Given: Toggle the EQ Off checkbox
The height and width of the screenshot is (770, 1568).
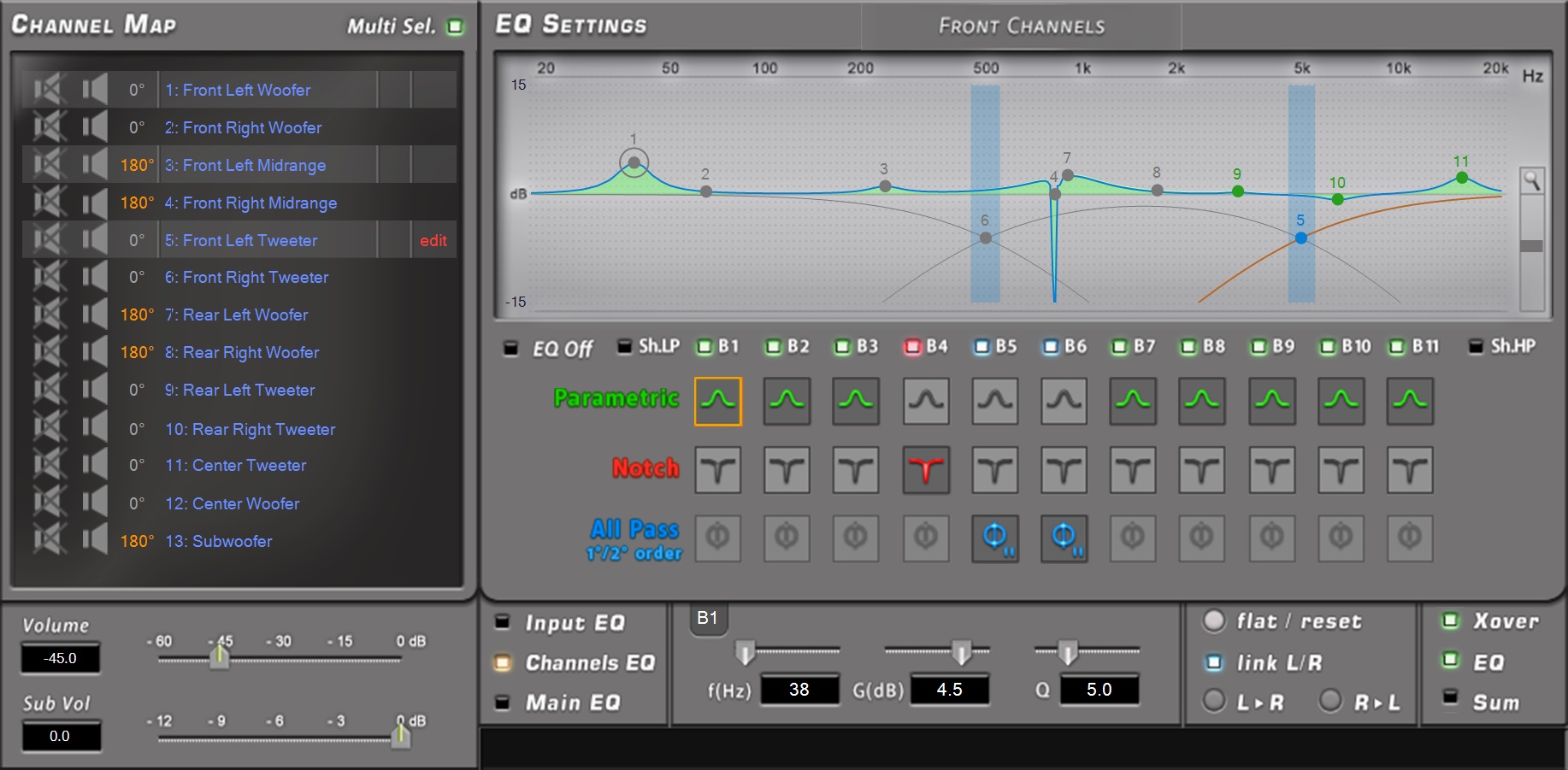Looking at the screenshot, I should point(510,349).
